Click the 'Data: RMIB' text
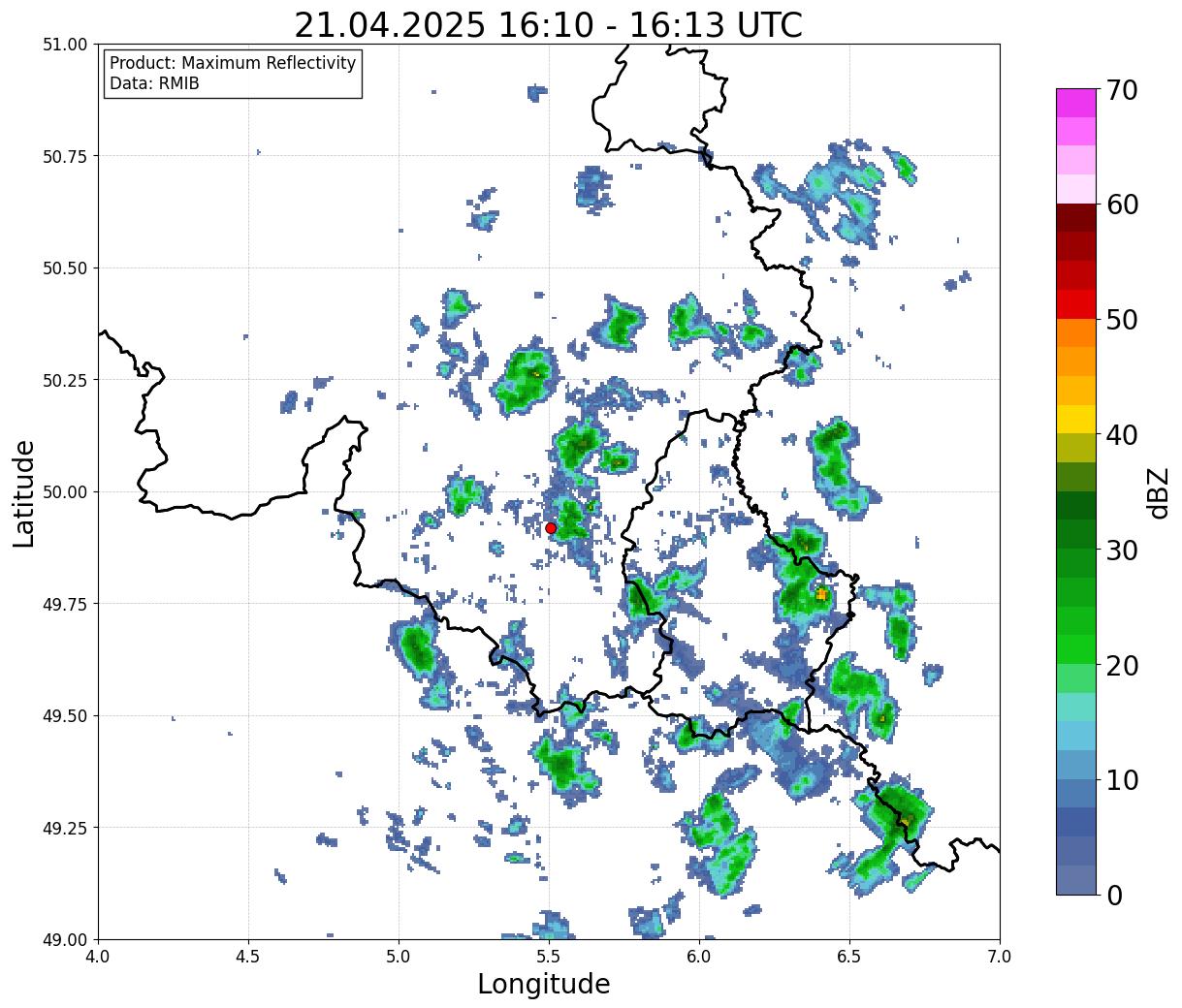1182x1008 pixels. [x=154, y=84]
